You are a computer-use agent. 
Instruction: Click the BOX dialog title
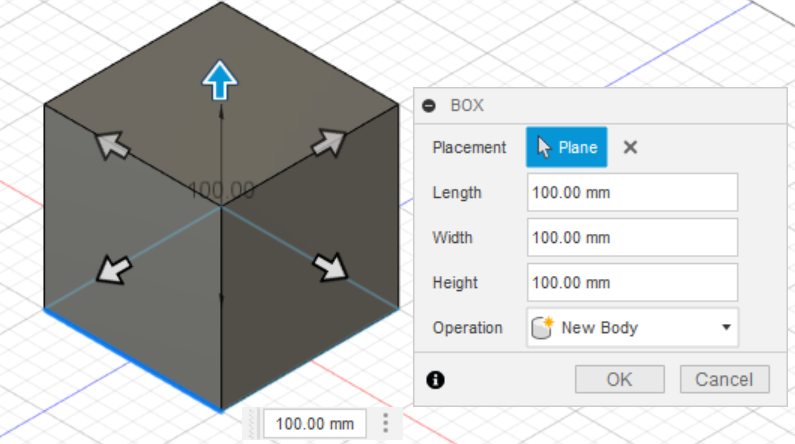tap(467, 105)
